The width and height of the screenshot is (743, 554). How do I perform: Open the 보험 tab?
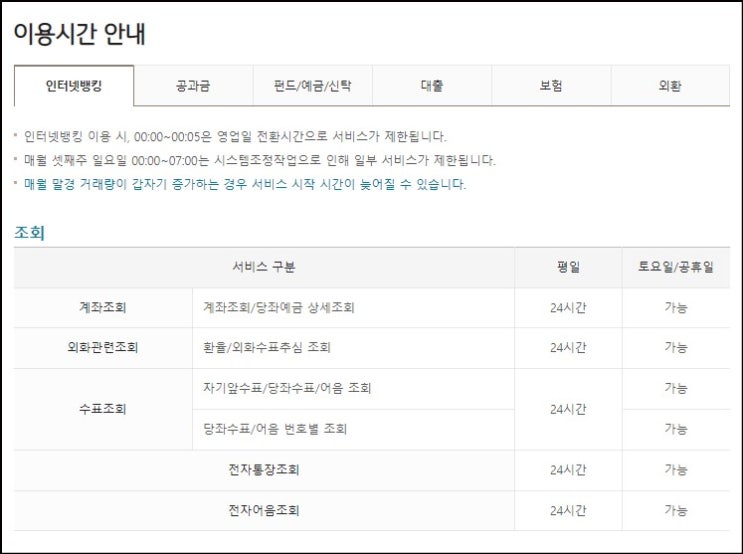551,86
